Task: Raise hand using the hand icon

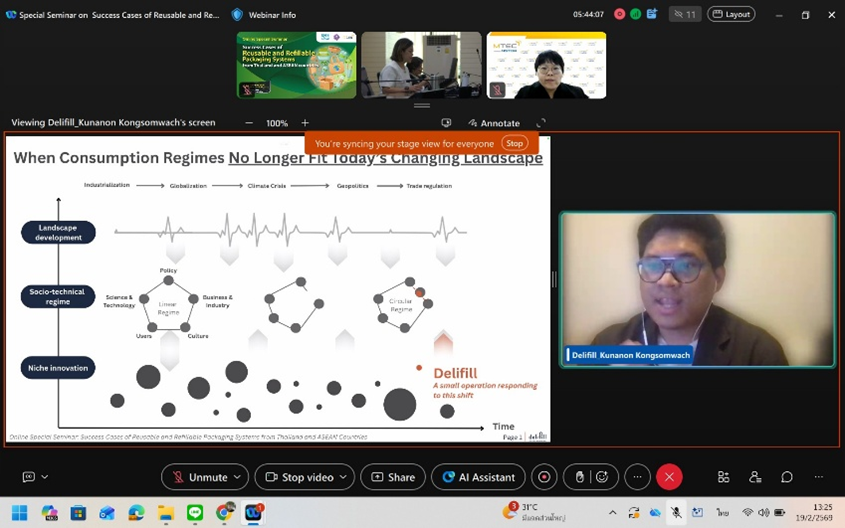Action: pos(580,477)
